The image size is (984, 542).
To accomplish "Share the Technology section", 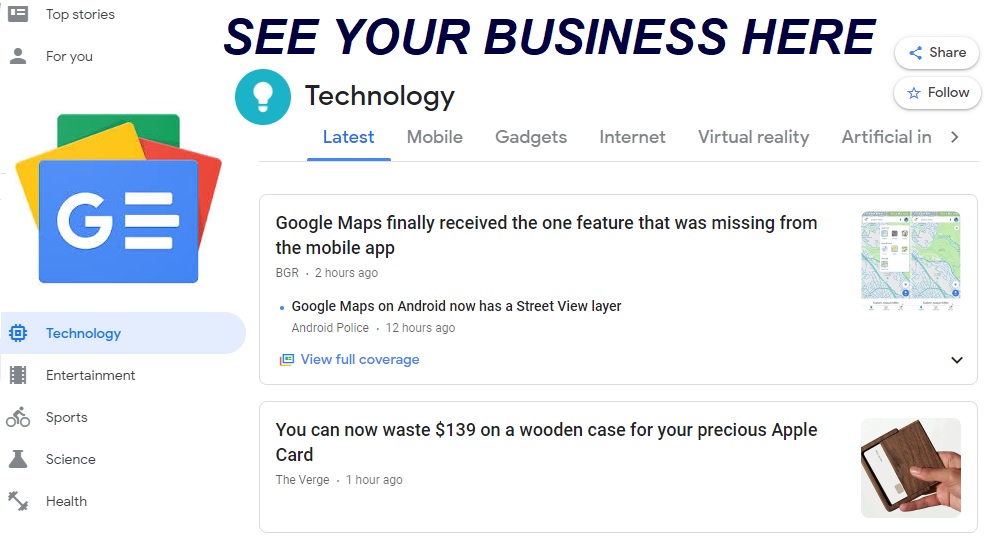I will 937,53.
